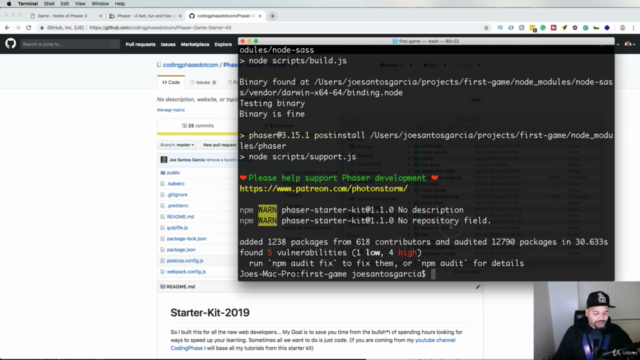
Task: Open the Shell menu
Action: coord(49,4)
